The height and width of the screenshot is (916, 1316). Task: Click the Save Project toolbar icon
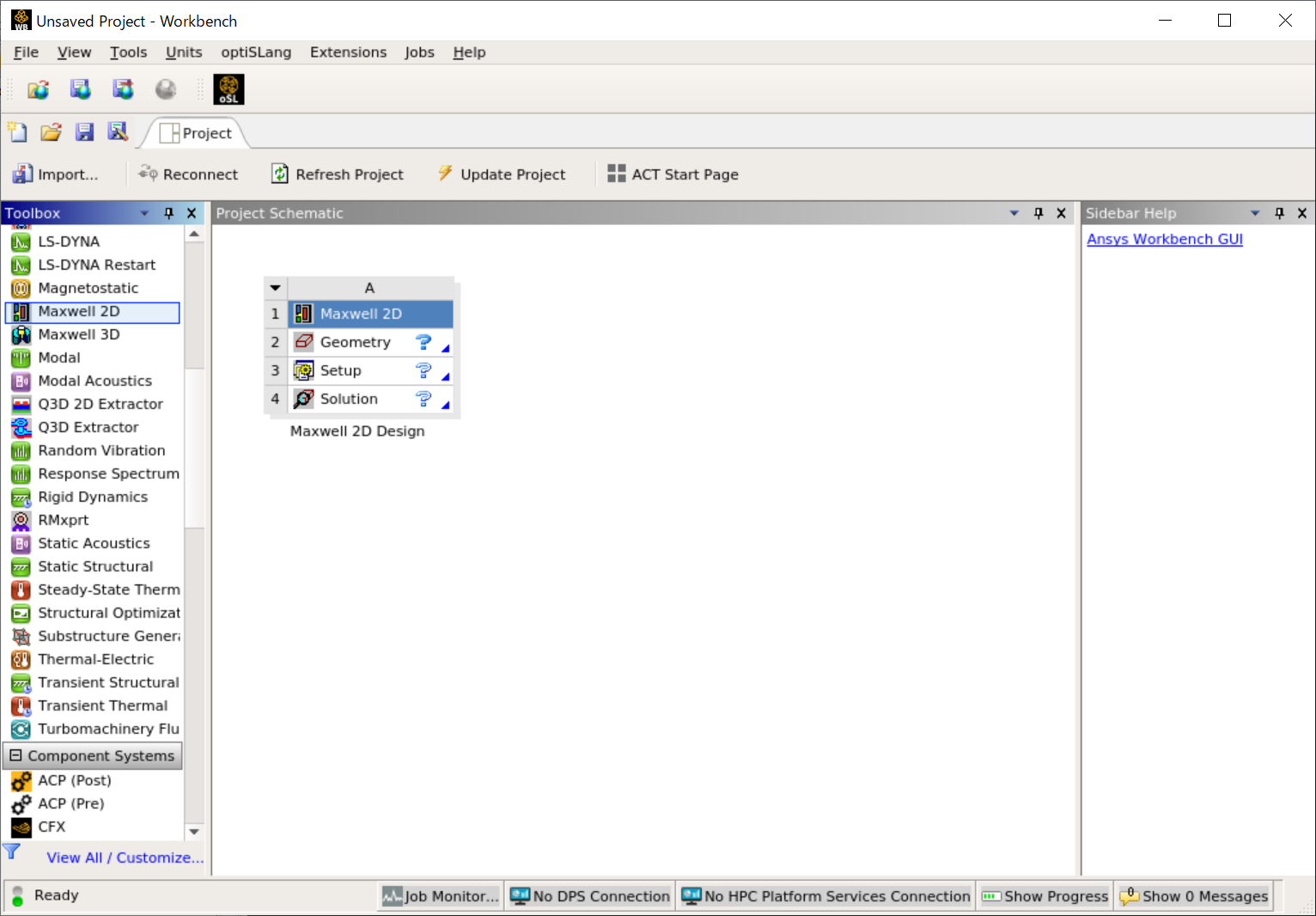84,131
